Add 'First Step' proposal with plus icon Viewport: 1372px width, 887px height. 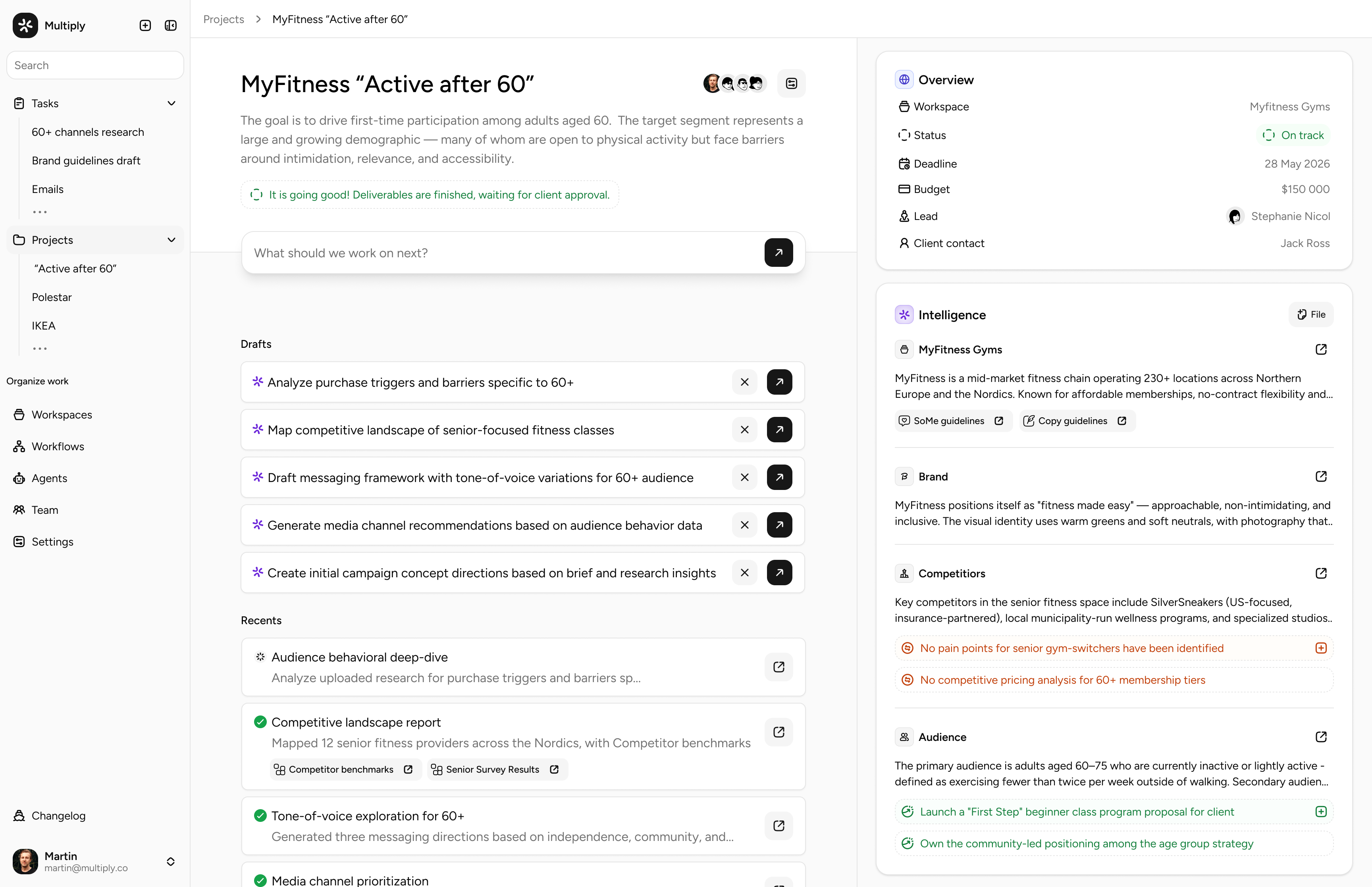(x=1321, y=812)
